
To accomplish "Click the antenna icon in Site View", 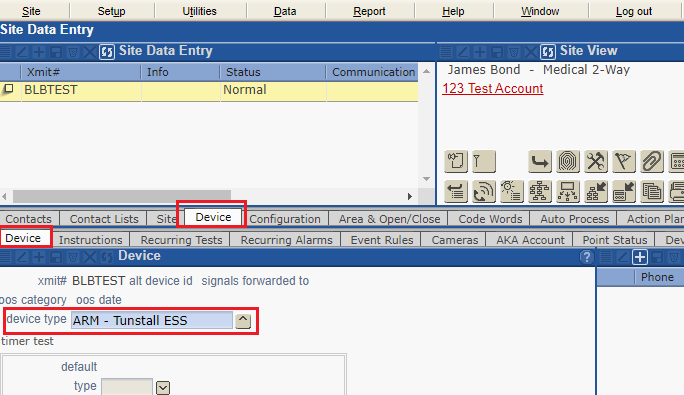I will click(484, 161).
